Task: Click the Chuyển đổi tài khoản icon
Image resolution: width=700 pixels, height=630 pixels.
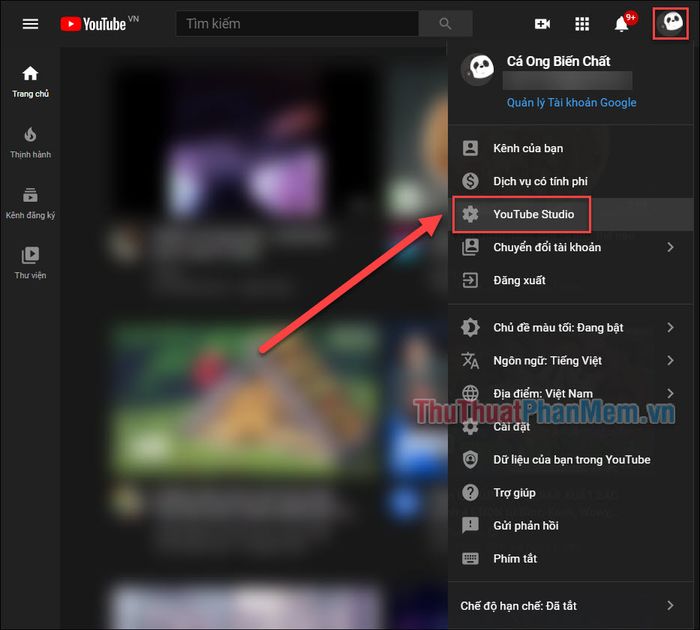Action: coord(470,247)
